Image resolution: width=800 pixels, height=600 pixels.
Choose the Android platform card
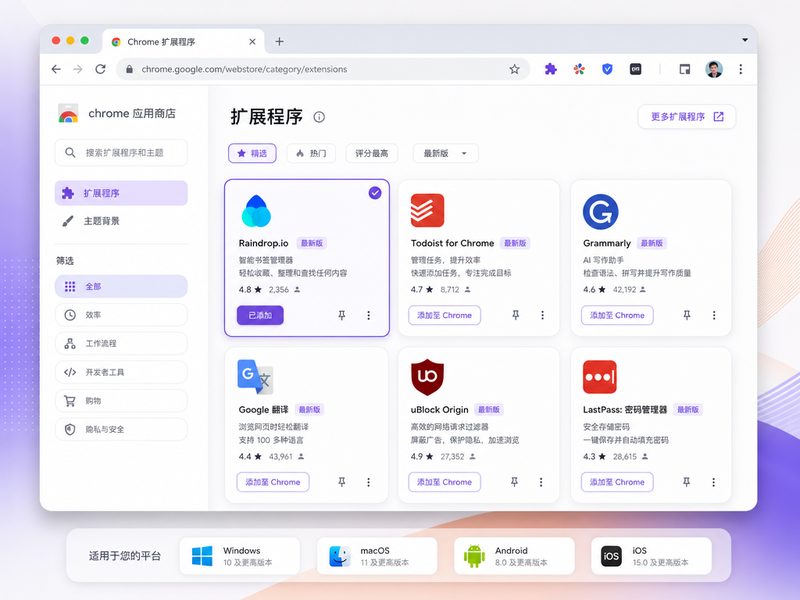514,556
